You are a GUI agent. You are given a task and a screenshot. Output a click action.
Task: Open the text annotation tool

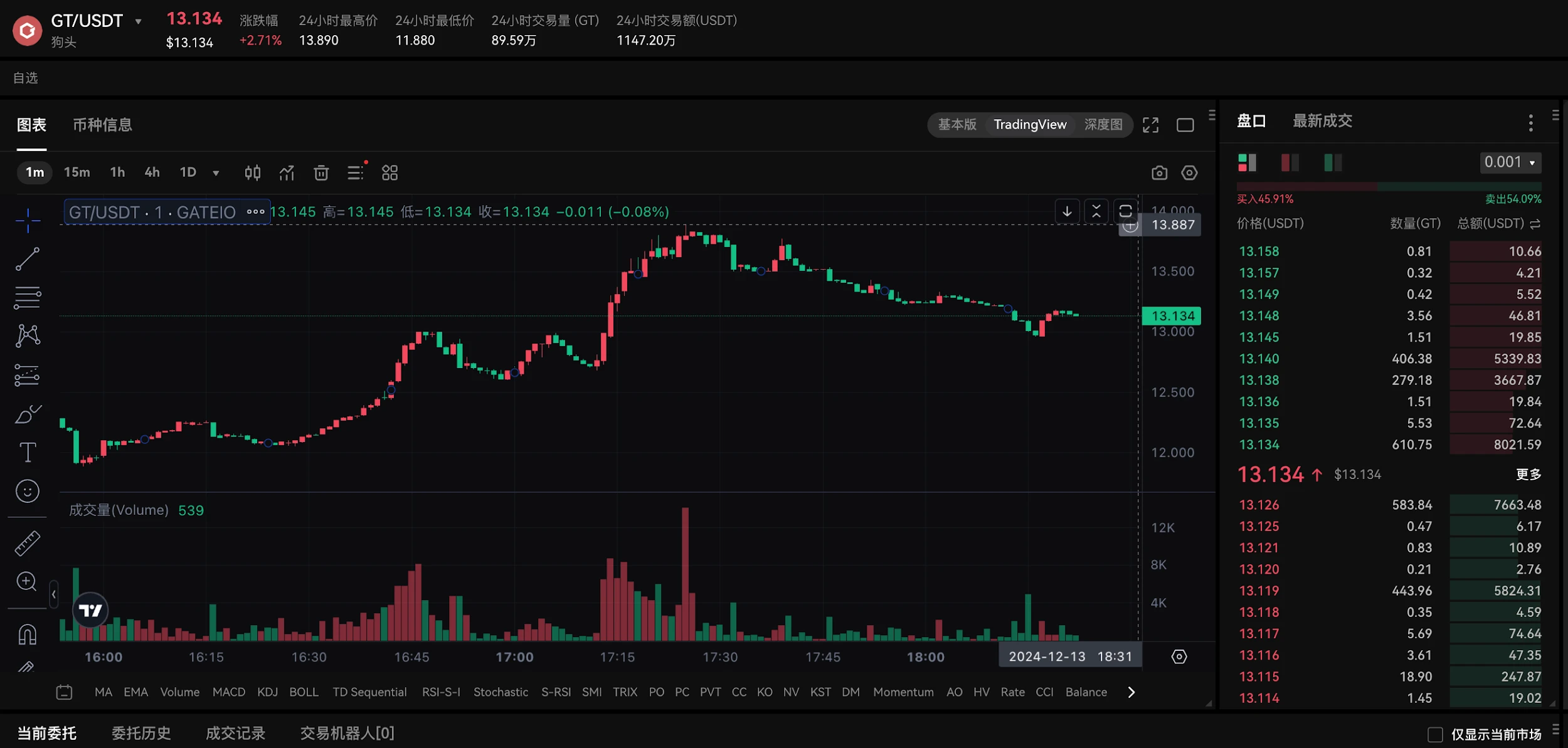pyautogui.click(x=27, y=452)
